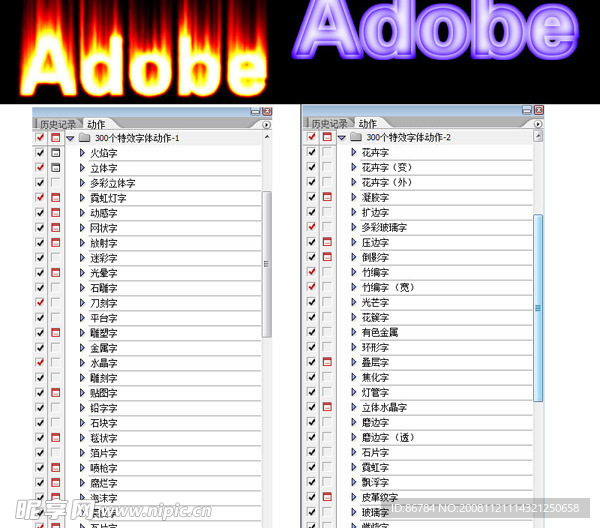Uncheck the 光芒字 action checkbox
Viewport: 600px width, 528px height.
311,302
